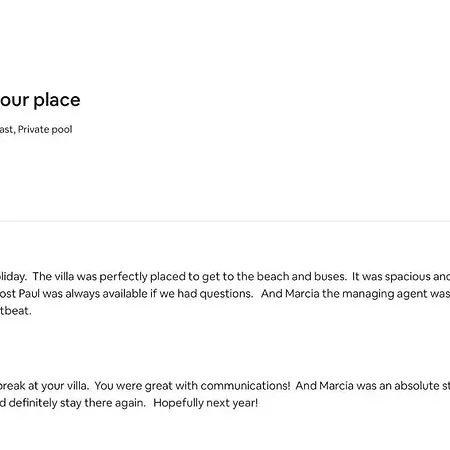The width and height of the screenshot is (450, 450).
Task: Click the text "It was spacious"
Action: click(x=391, y=277)
